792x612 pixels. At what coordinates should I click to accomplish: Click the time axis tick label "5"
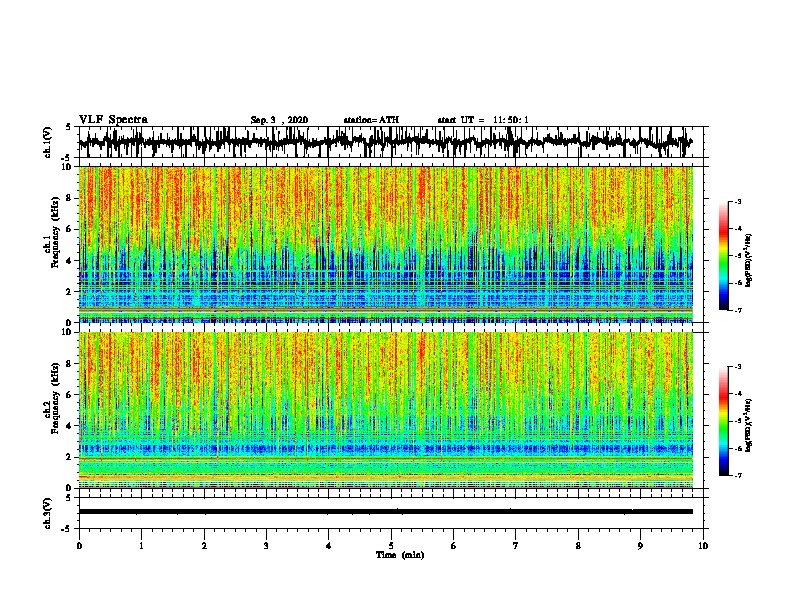(x=391, y=546)
